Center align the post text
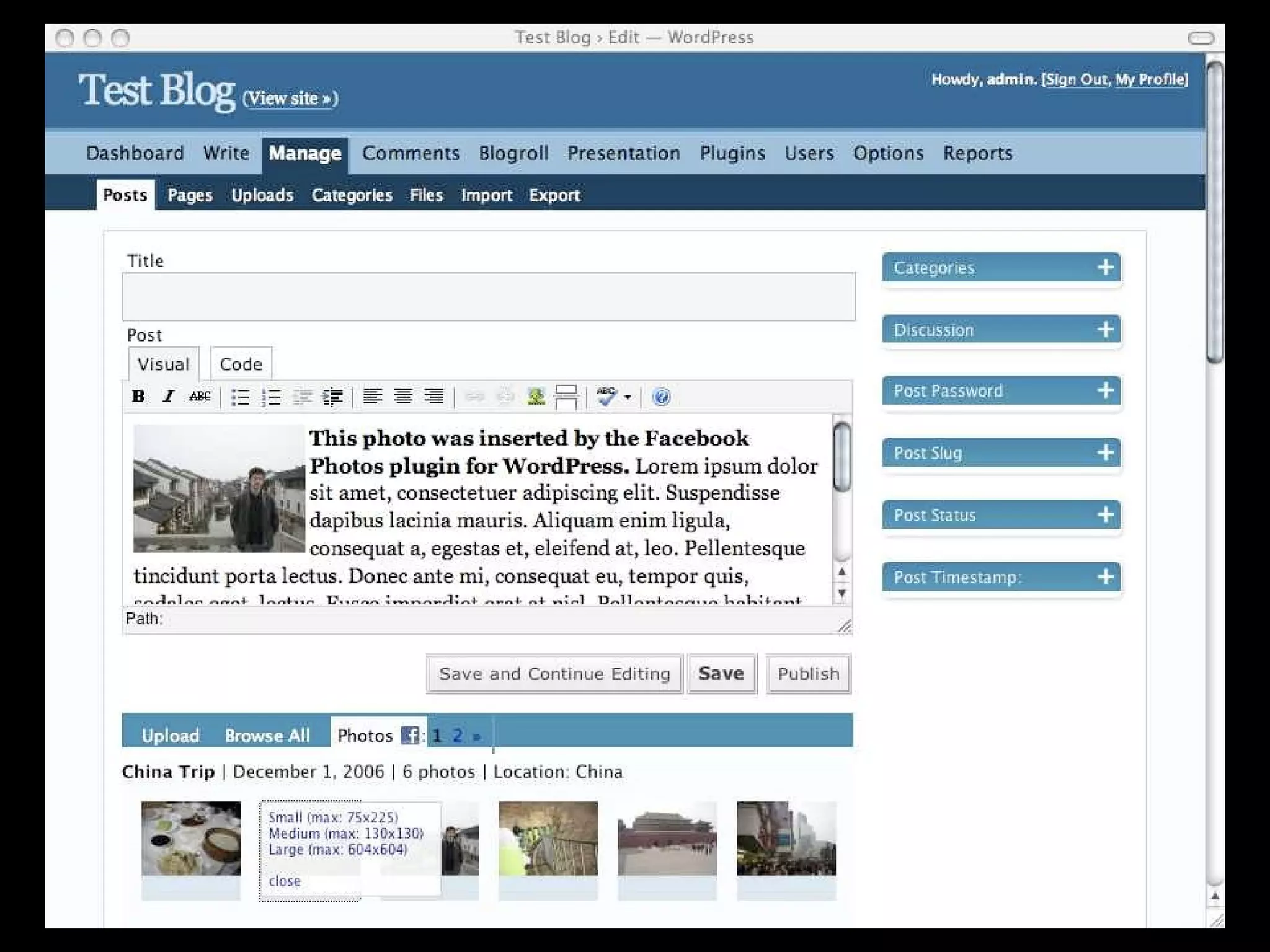This screenshot has height=952, width=1270. [403, 397]
